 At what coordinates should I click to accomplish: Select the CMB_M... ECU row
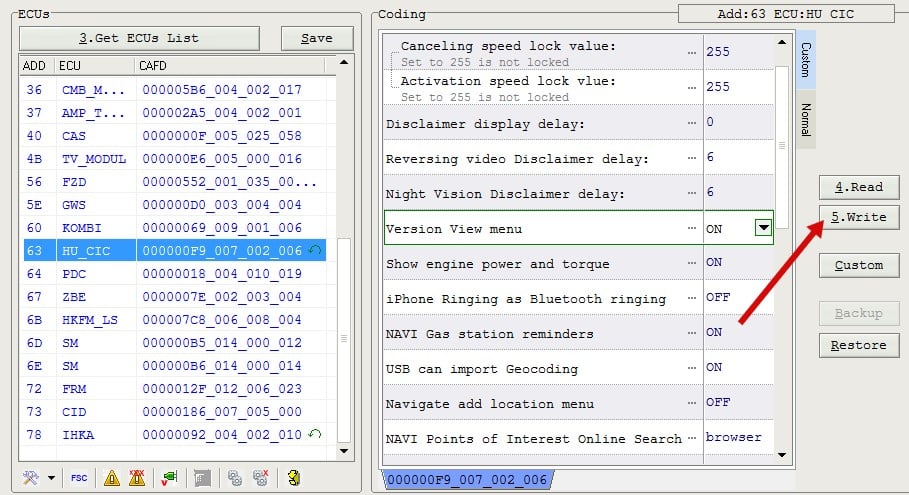tap(174, 90)
